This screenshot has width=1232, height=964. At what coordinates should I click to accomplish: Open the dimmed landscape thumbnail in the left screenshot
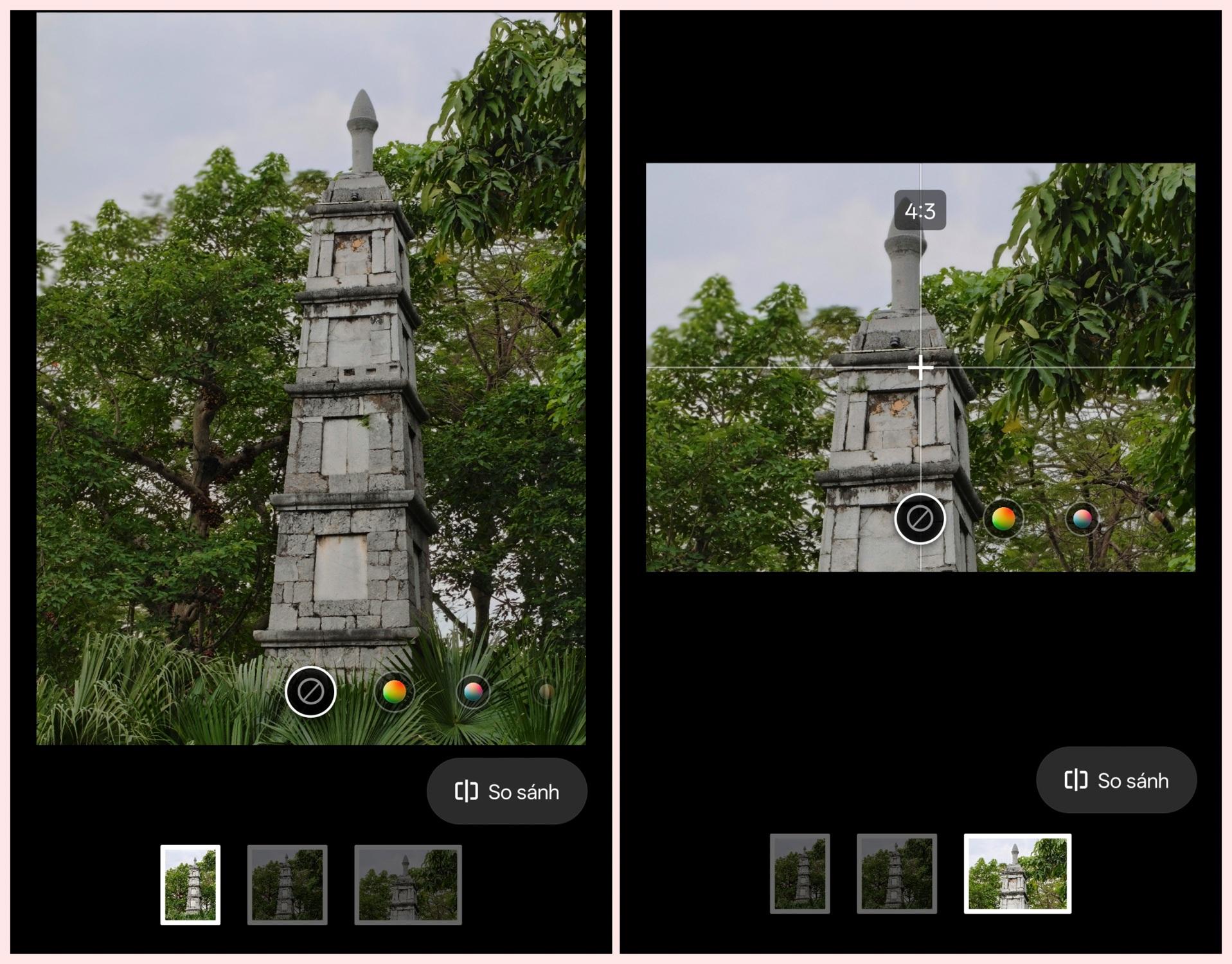click(x=408, y=885)
